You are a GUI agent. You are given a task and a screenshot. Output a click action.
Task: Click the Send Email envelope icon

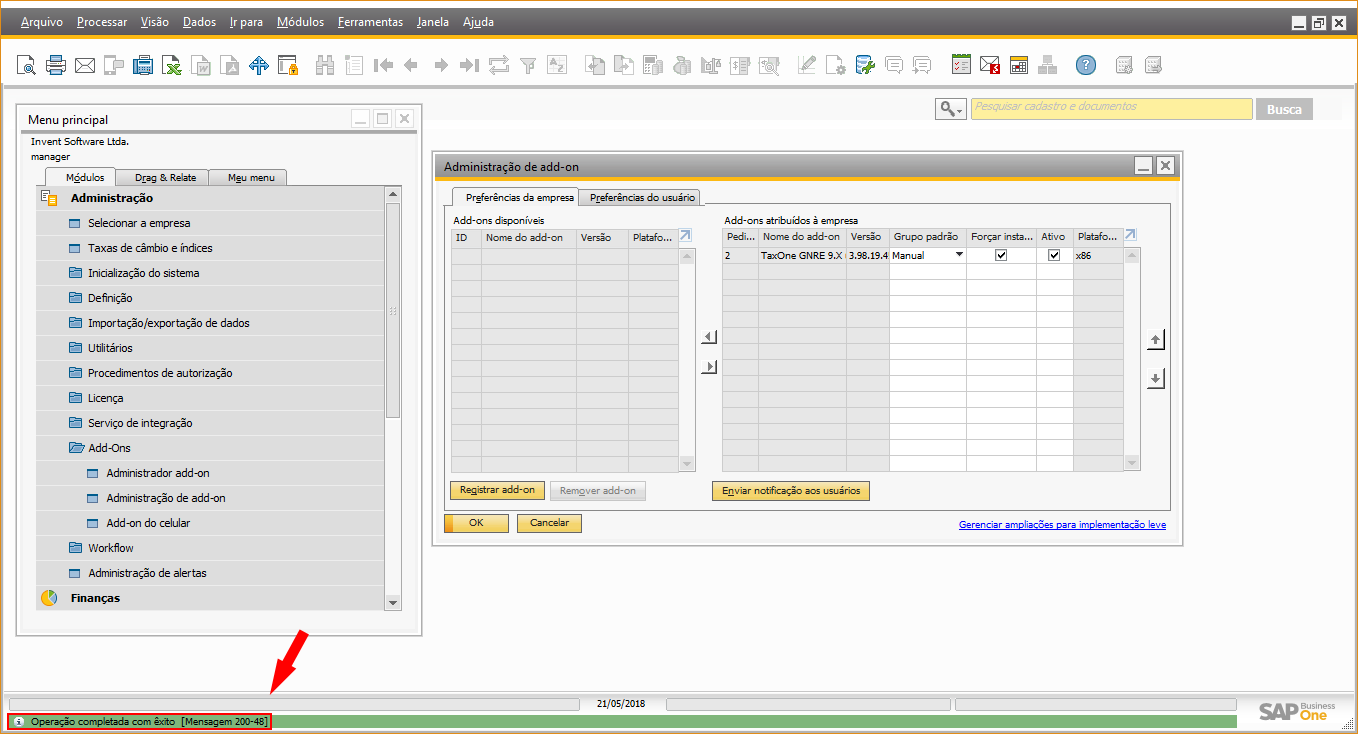click(85, 66)
